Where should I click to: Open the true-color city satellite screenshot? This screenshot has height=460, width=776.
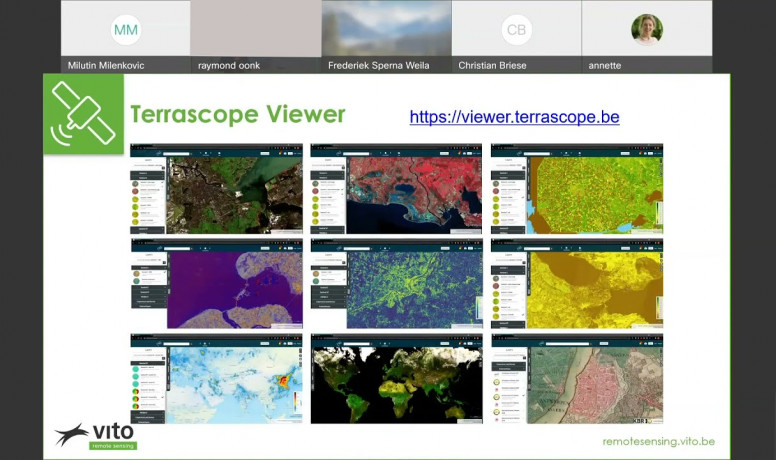216,189
